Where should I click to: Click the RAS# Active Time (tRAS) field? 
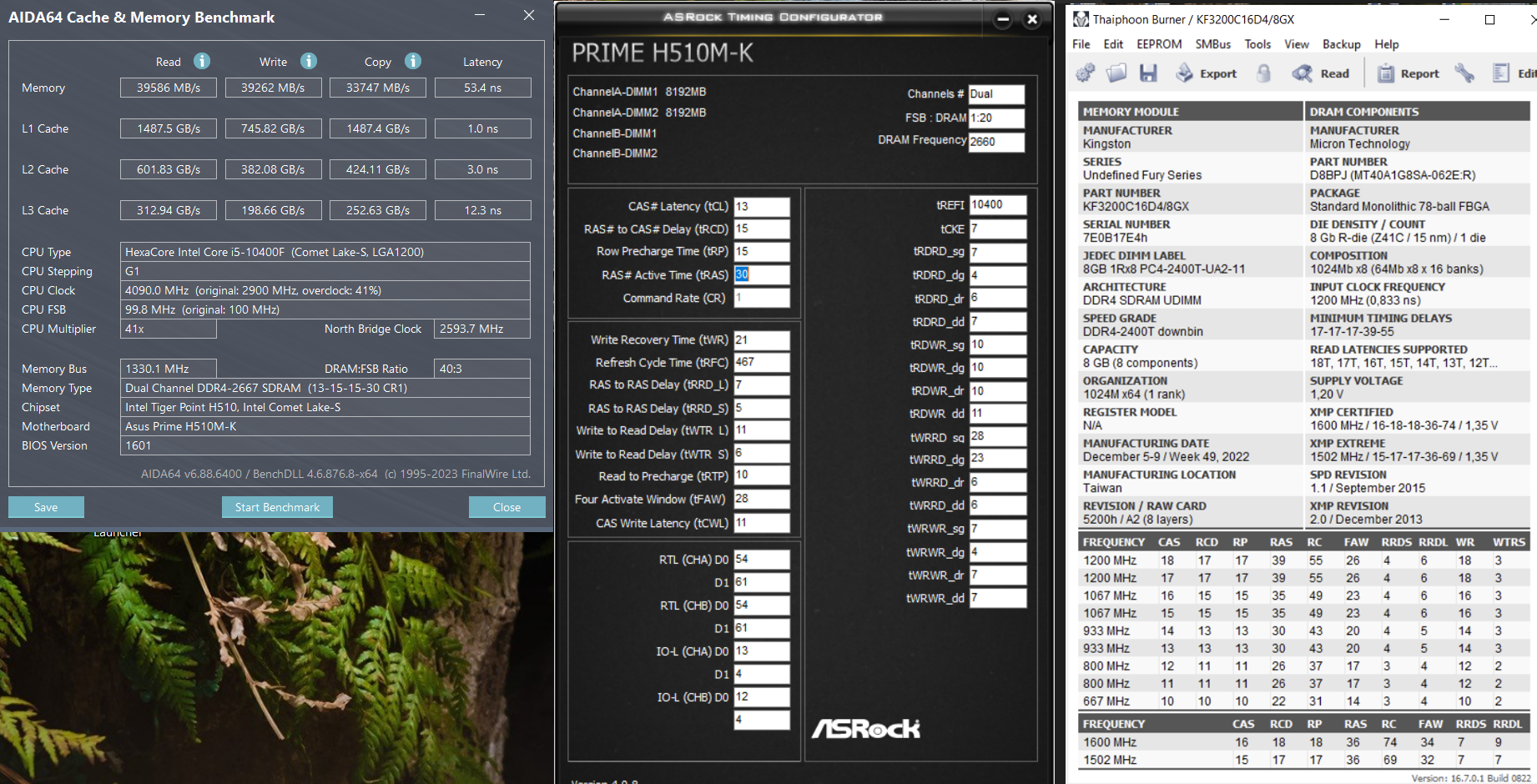pyautogui.click(x=762, y=274)
